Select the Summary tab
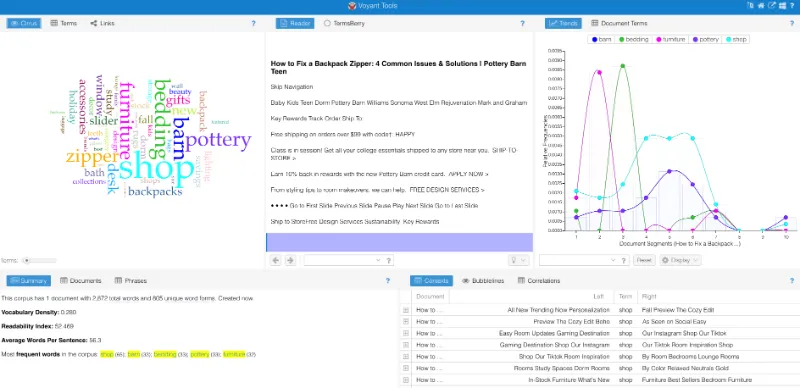This screenshot has height=388, width=800. [29, 280]
